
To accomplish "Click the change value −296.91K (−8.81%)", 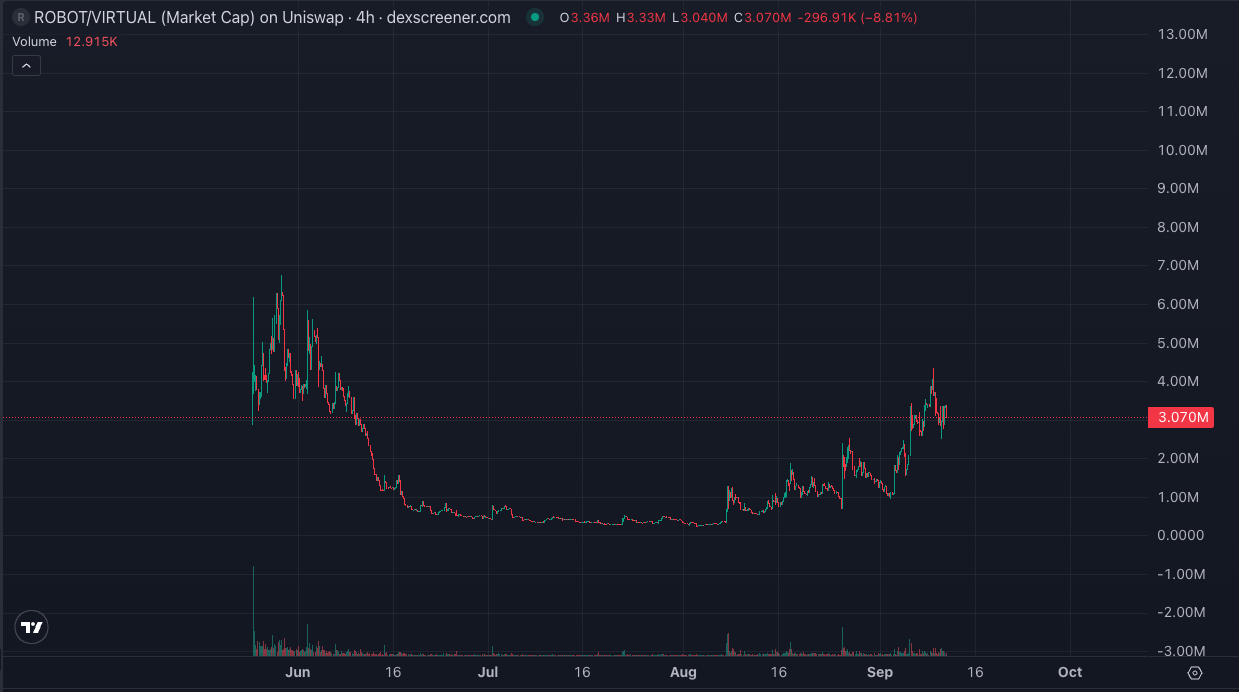I will pos(858,18).
